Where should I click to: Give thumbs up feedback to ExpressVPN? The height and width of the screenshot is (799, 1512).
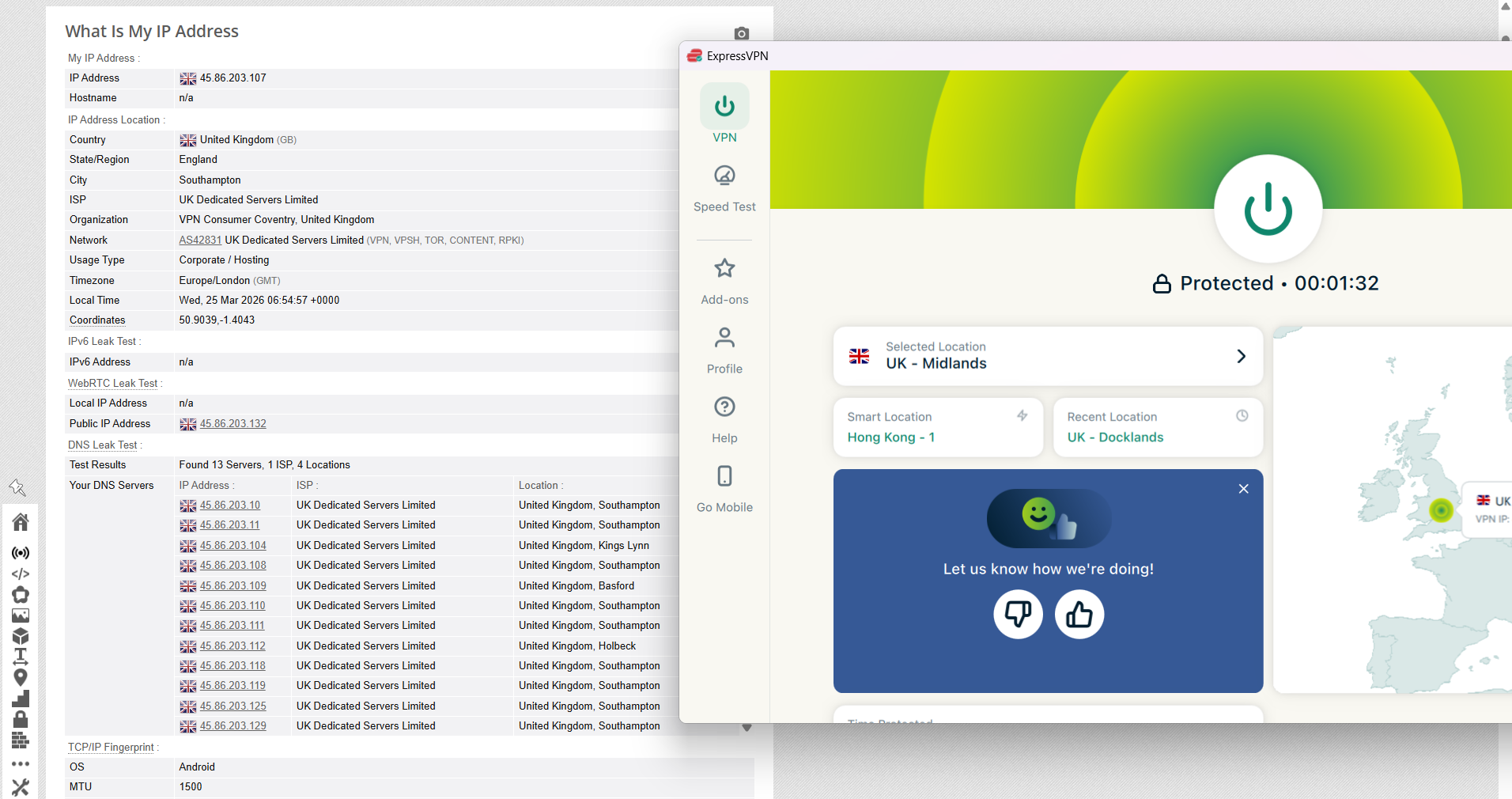1079,614
